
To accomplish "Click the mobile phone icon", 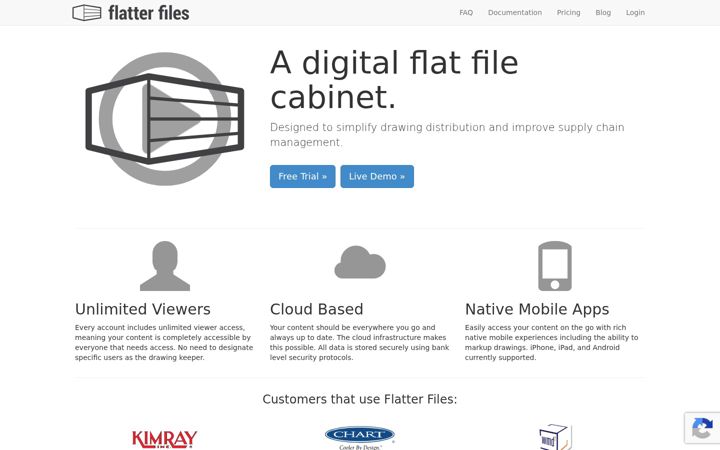I will pos(555,266).
